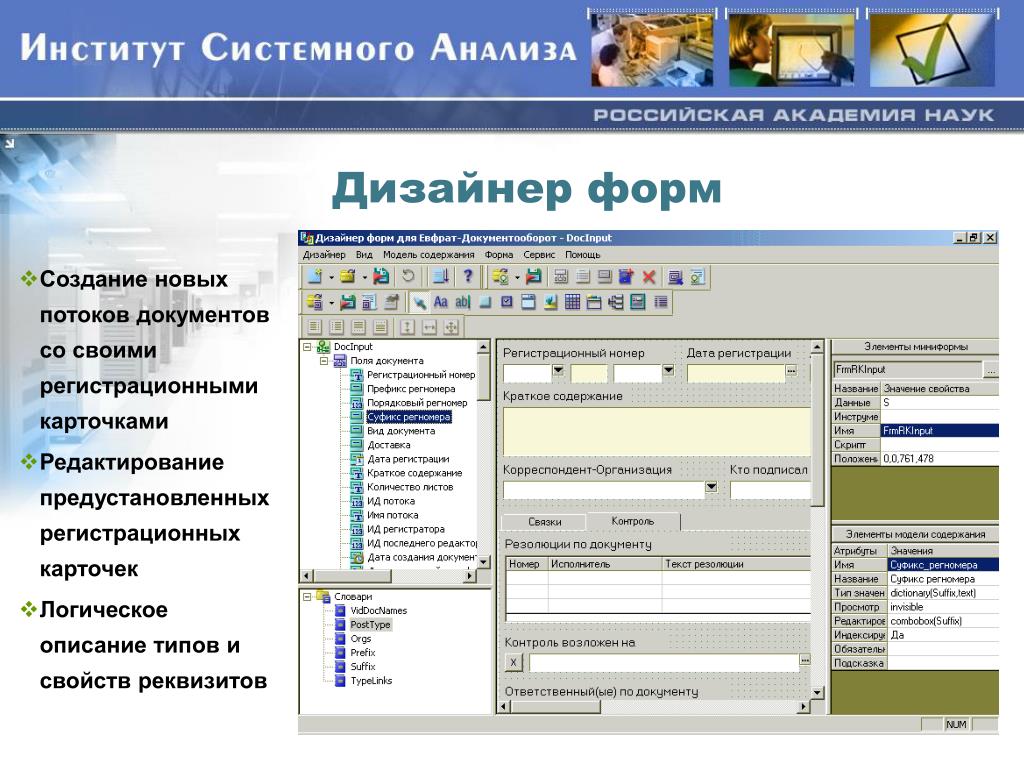Open the Корреспондент-Организация combo box arrow

coord(711,487)
